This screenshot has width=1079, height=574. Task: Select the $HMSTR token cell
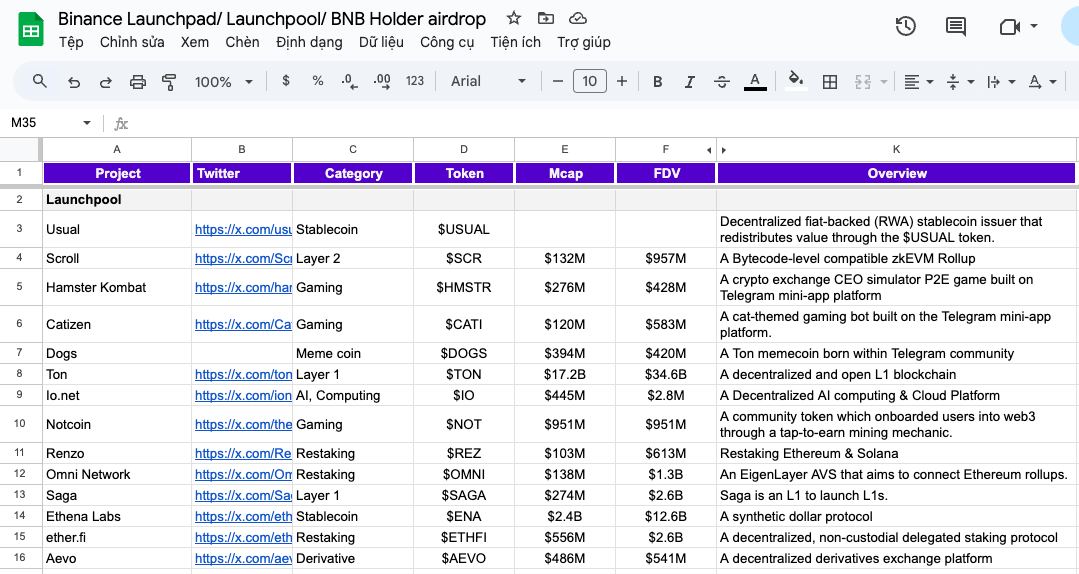[464, 288]
